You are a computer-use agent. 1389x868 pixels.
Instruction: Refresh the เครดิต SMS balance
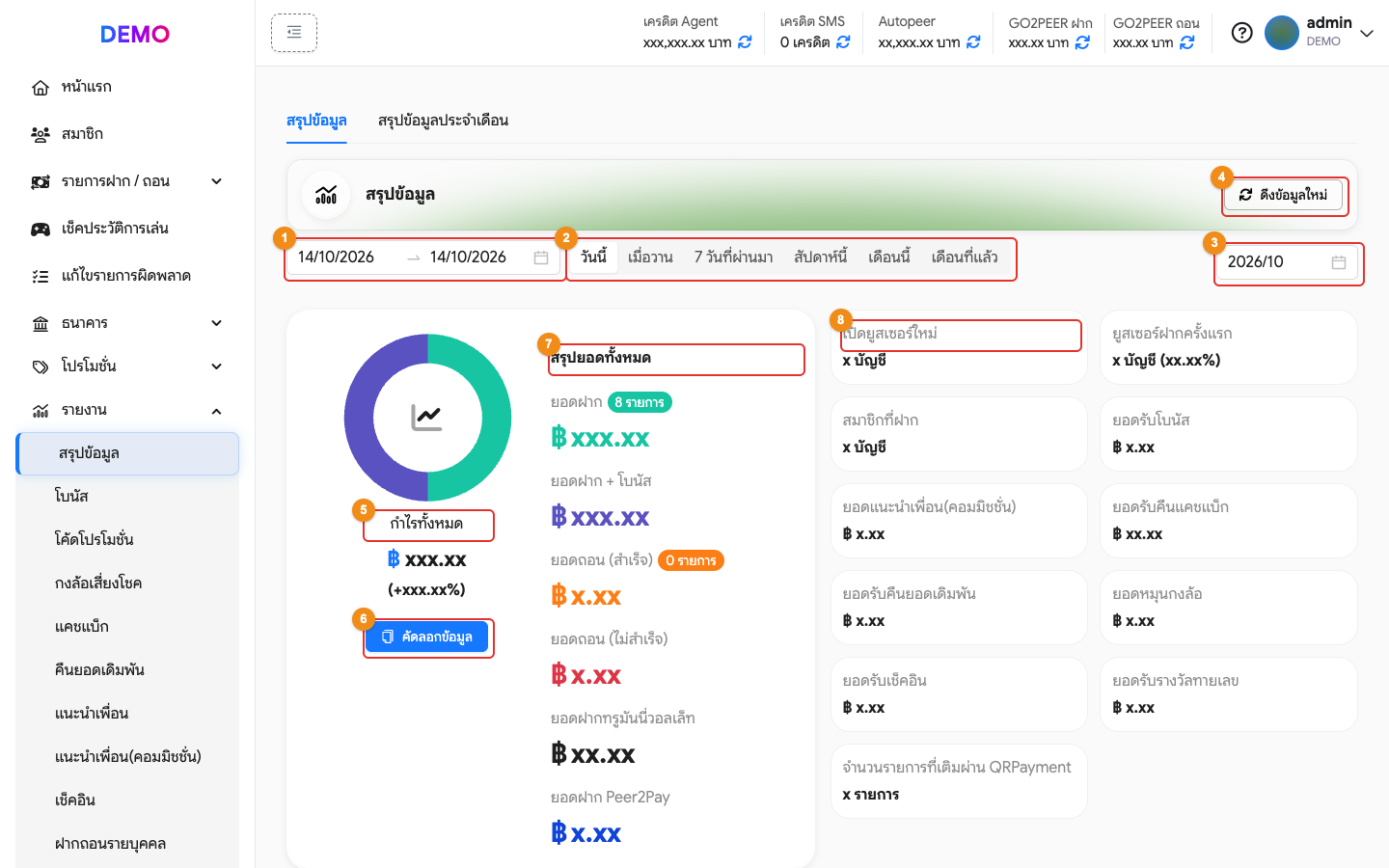click(843, 42)
